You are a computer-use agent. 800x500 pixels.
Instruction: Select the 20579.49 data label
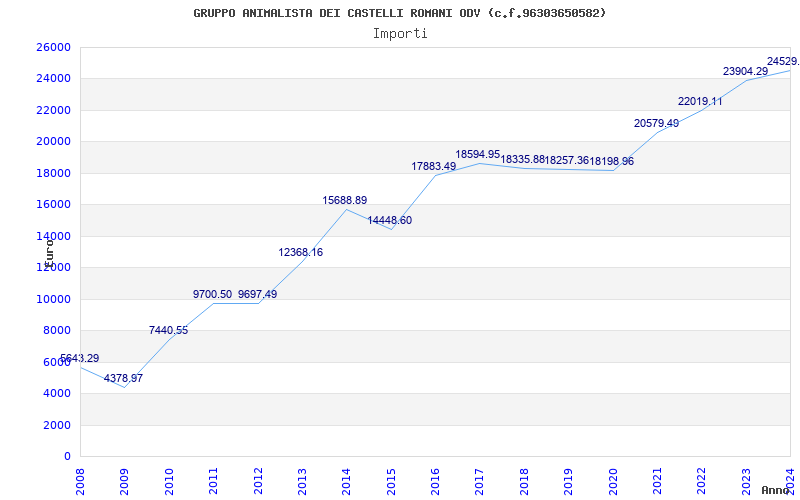[x=656, y=123]
